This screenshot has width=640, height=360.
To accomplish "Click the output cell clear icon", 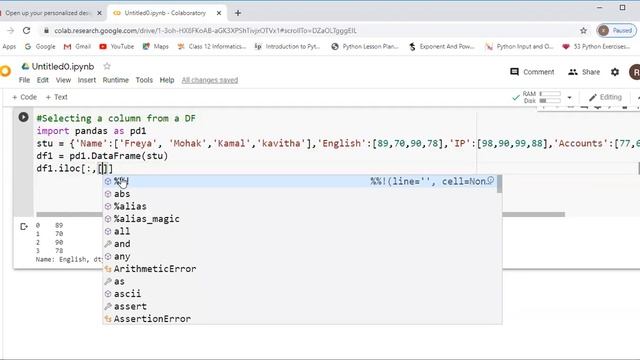I will 24,226.
